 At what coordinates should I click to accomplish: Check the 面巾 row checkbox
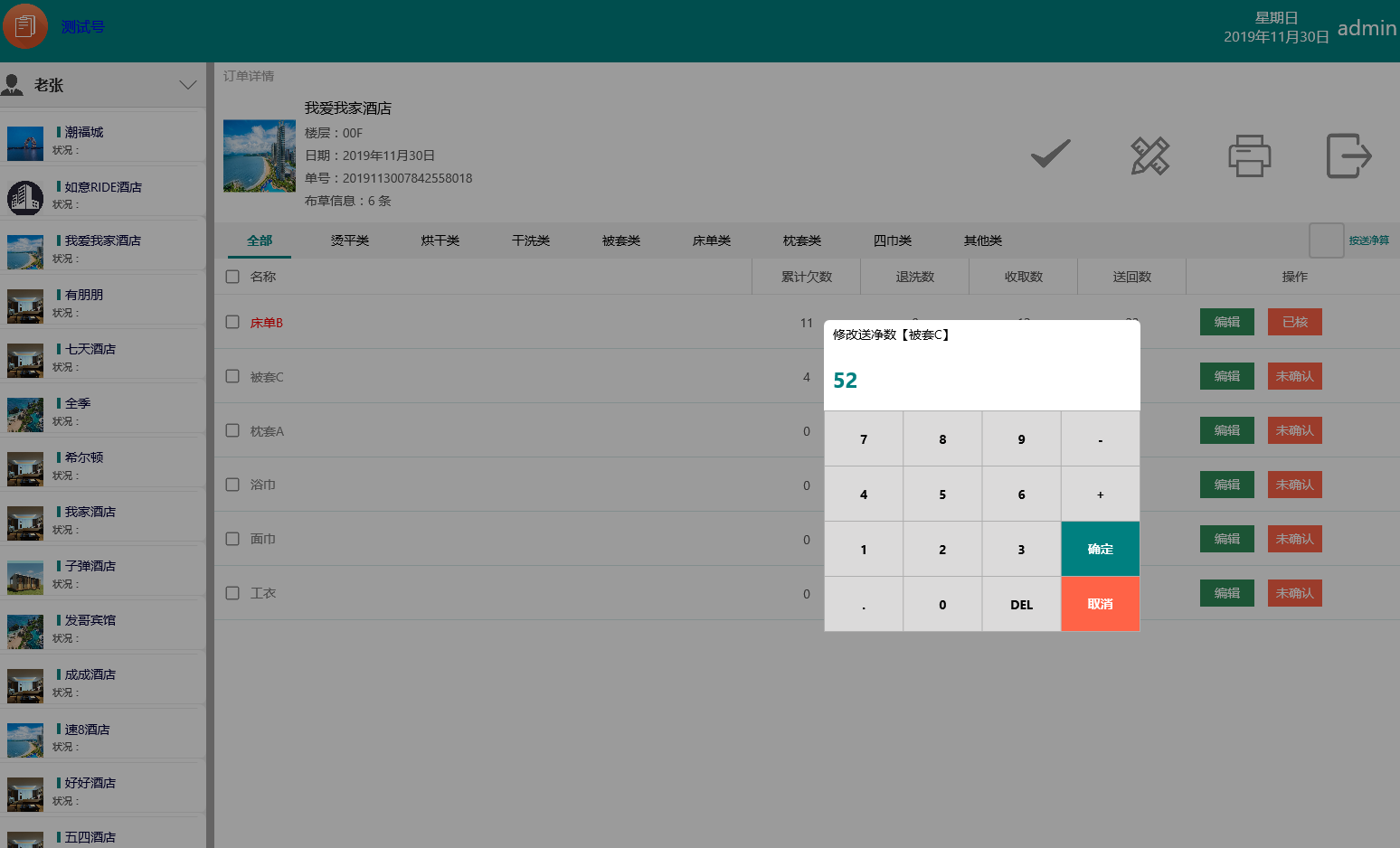pos(232,539)
